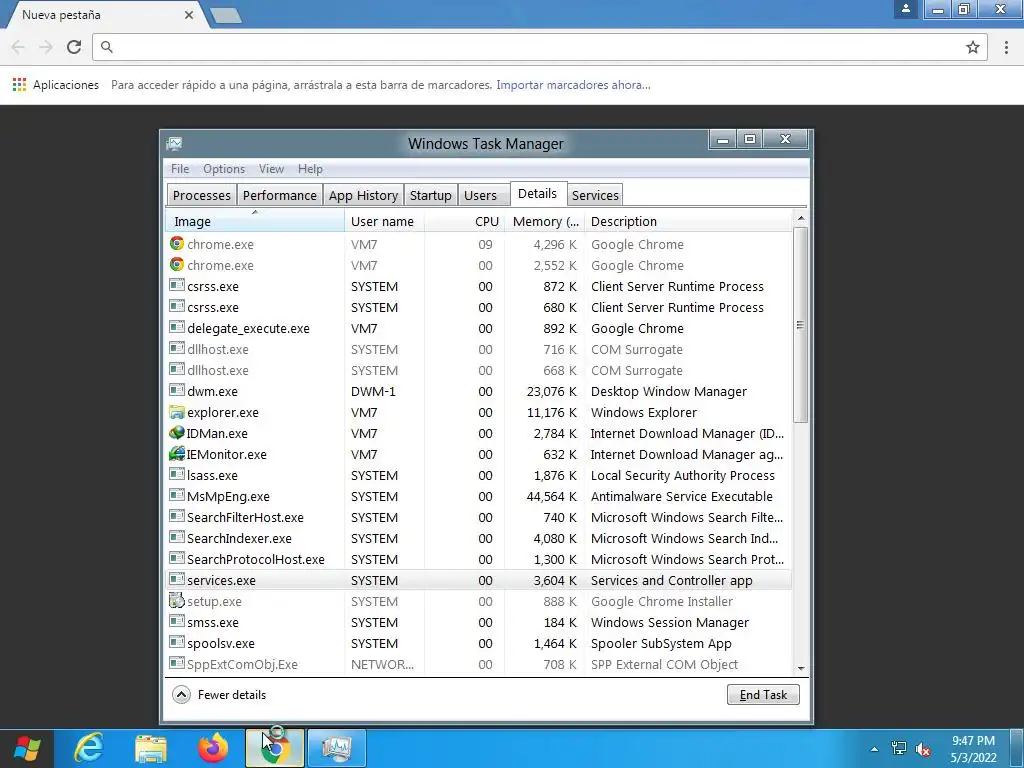The width and height of the screenshot is (1024, 768).
Task: Open Chrome three-dot menu
Action: (x=1006, y=47)
